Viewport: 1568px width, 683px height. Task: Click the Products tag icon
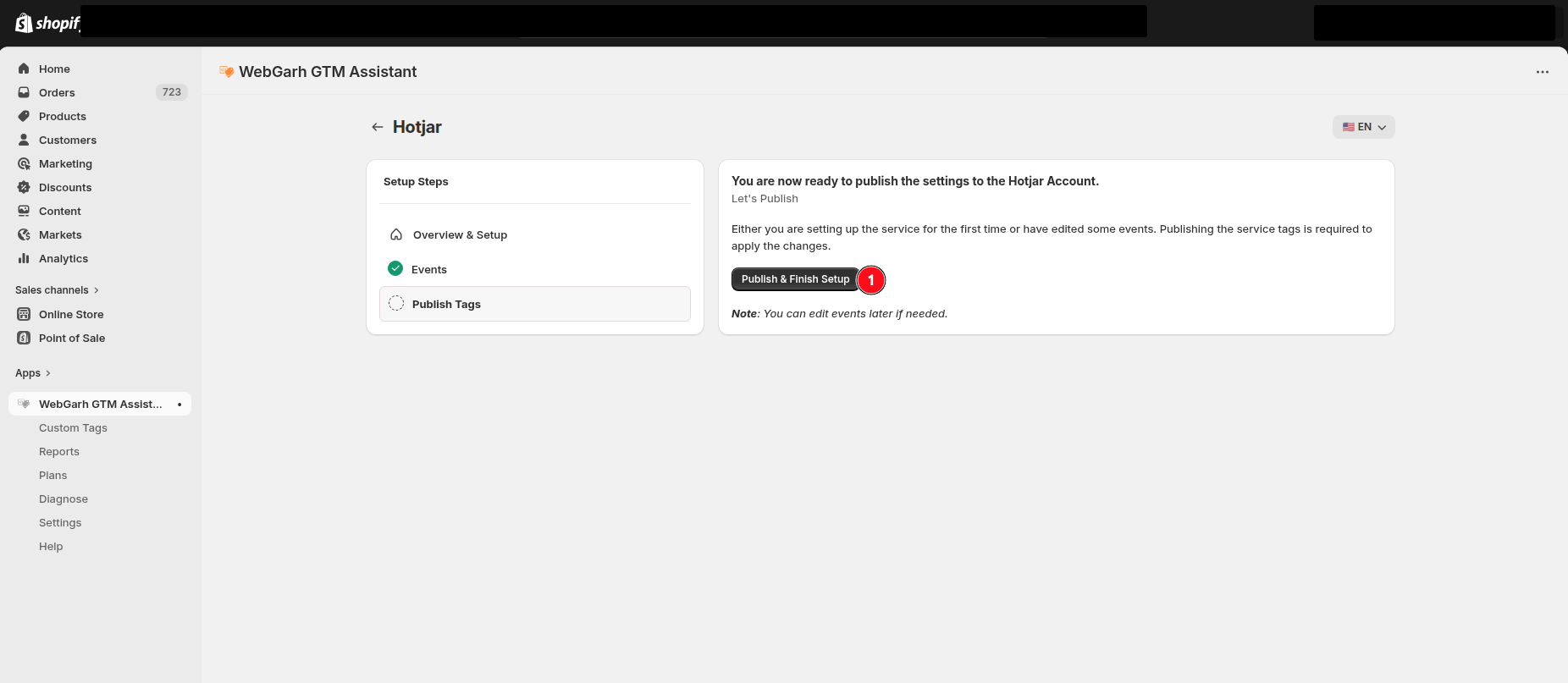(24, 116)
